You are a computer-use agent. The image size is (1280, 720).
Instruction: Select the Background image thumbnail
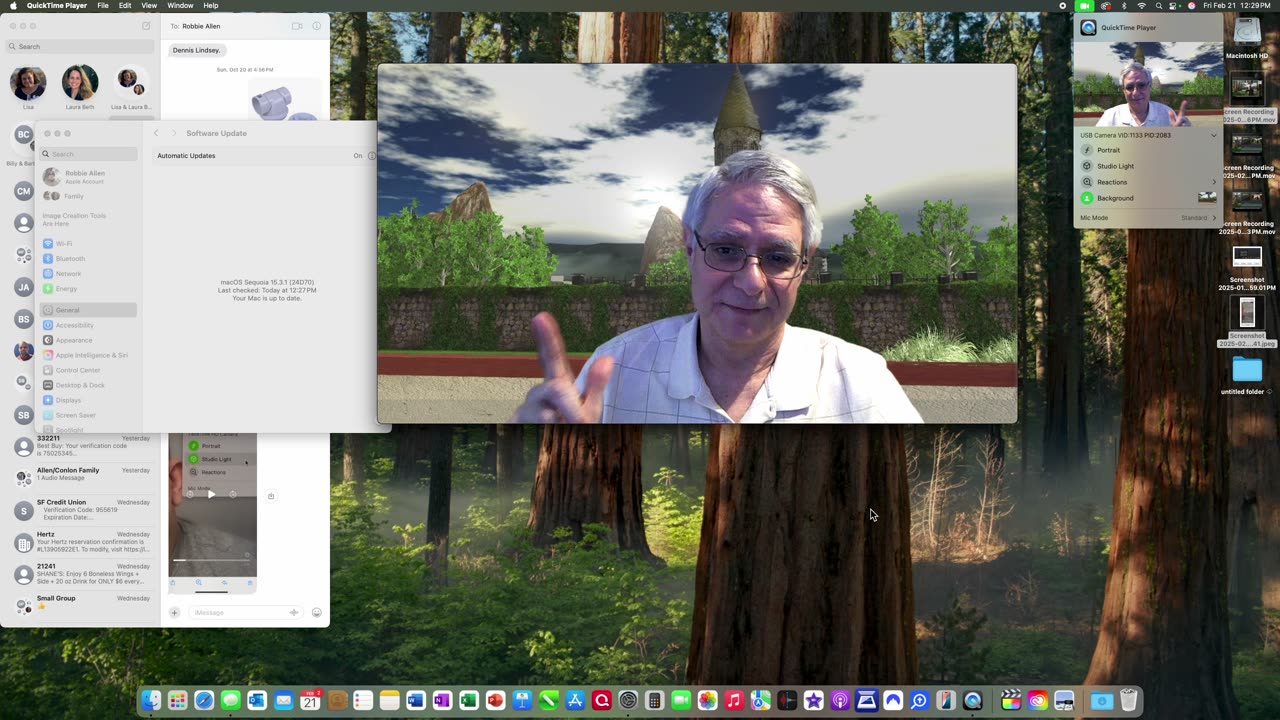tap(1207, 198)
